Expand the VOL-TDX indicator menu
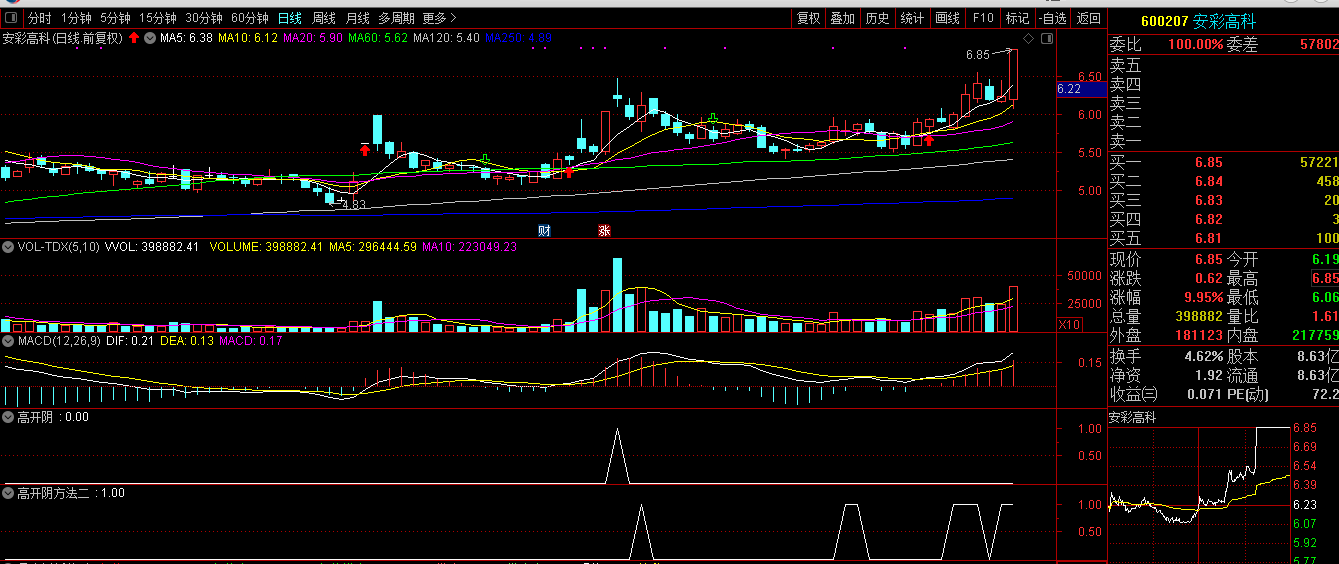Screen dimensions: 1339x564 point(9,246)
